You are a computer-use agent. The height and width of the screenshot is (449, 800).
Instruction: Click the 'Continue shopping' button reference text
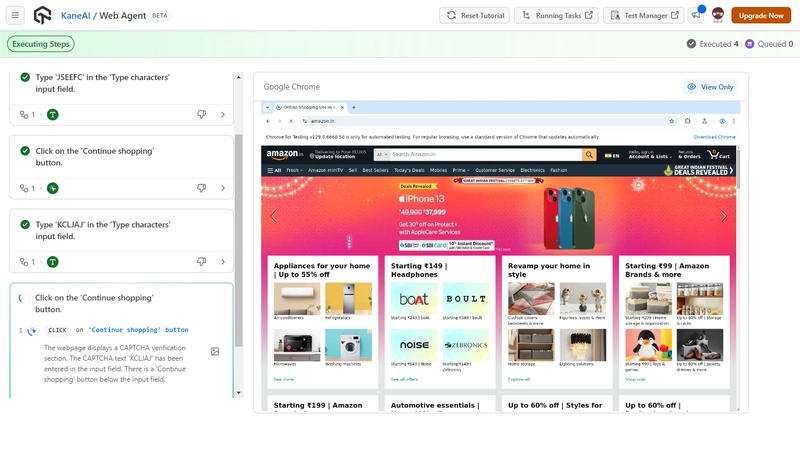138,330
